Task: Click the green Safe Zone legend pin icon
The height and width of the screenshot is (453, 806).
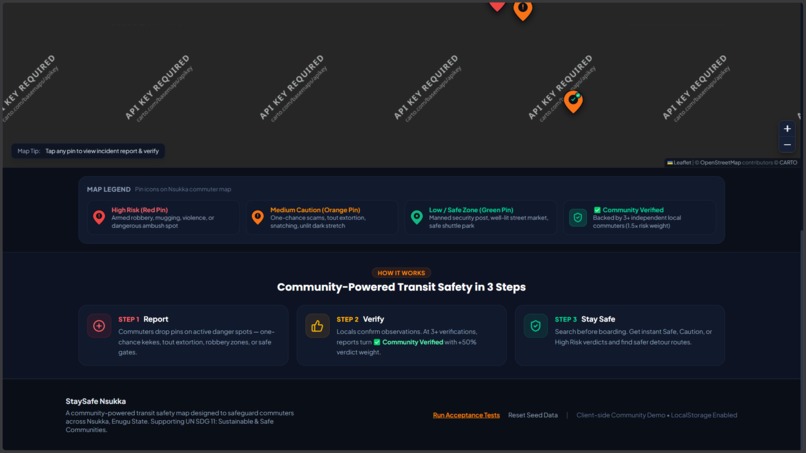Action: (416, 218)
